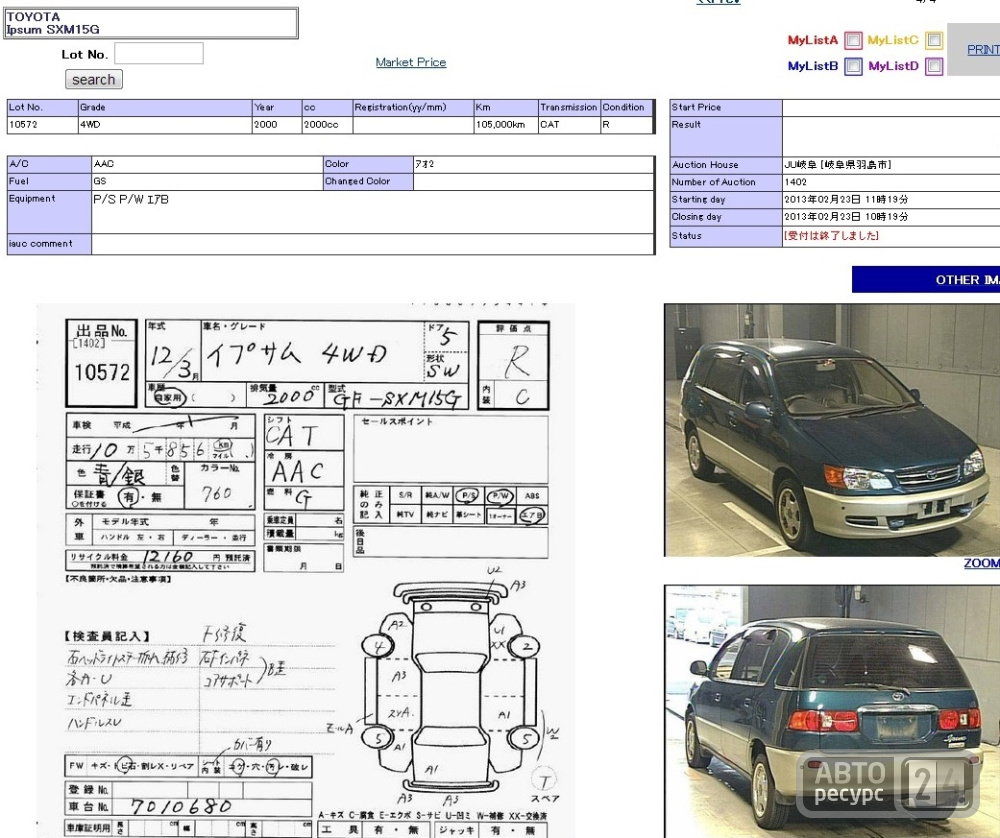Open the front view car photo
The width and height of the screenshot is (1000, 838).
[x=832, y=430]
